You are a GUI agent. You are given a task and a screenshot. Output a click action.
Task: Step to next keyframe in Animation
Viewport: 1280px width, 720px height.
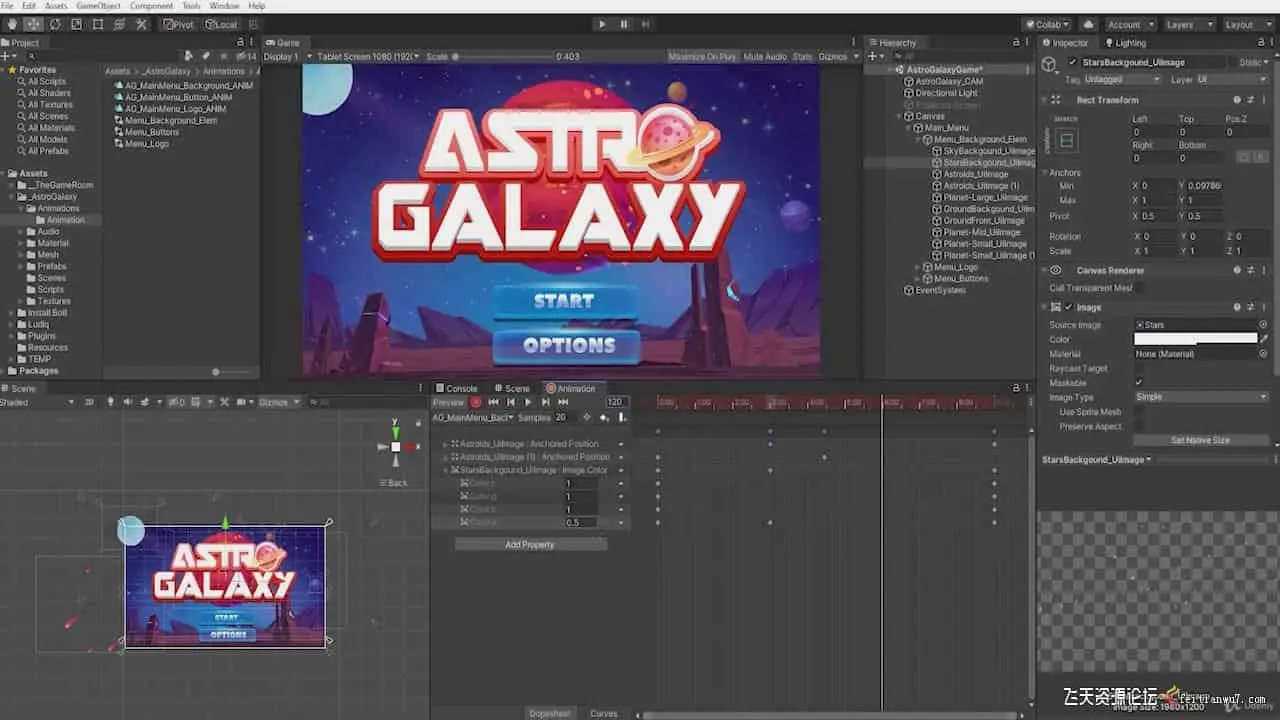click(545, 402)
